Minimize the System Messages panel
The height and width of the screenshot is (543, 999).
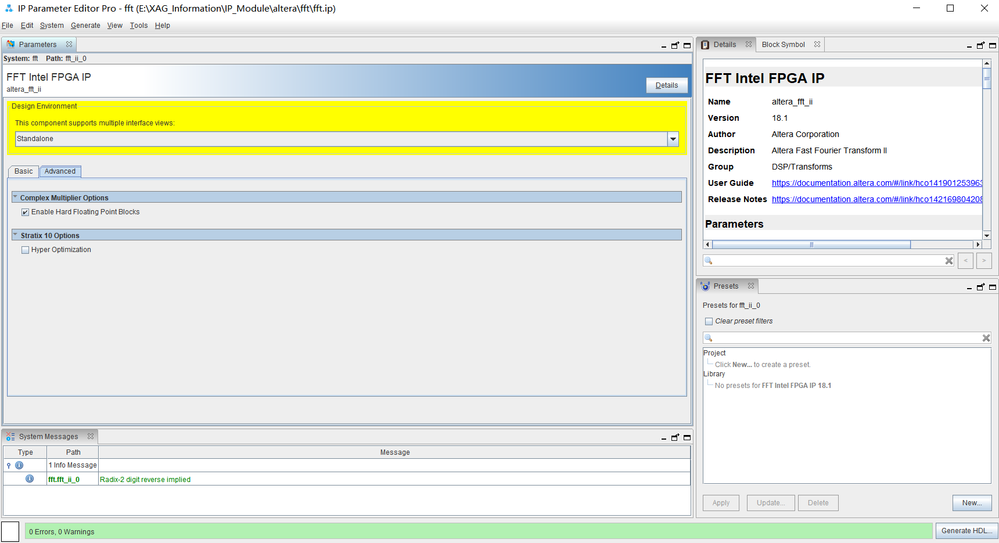[663, 438]
